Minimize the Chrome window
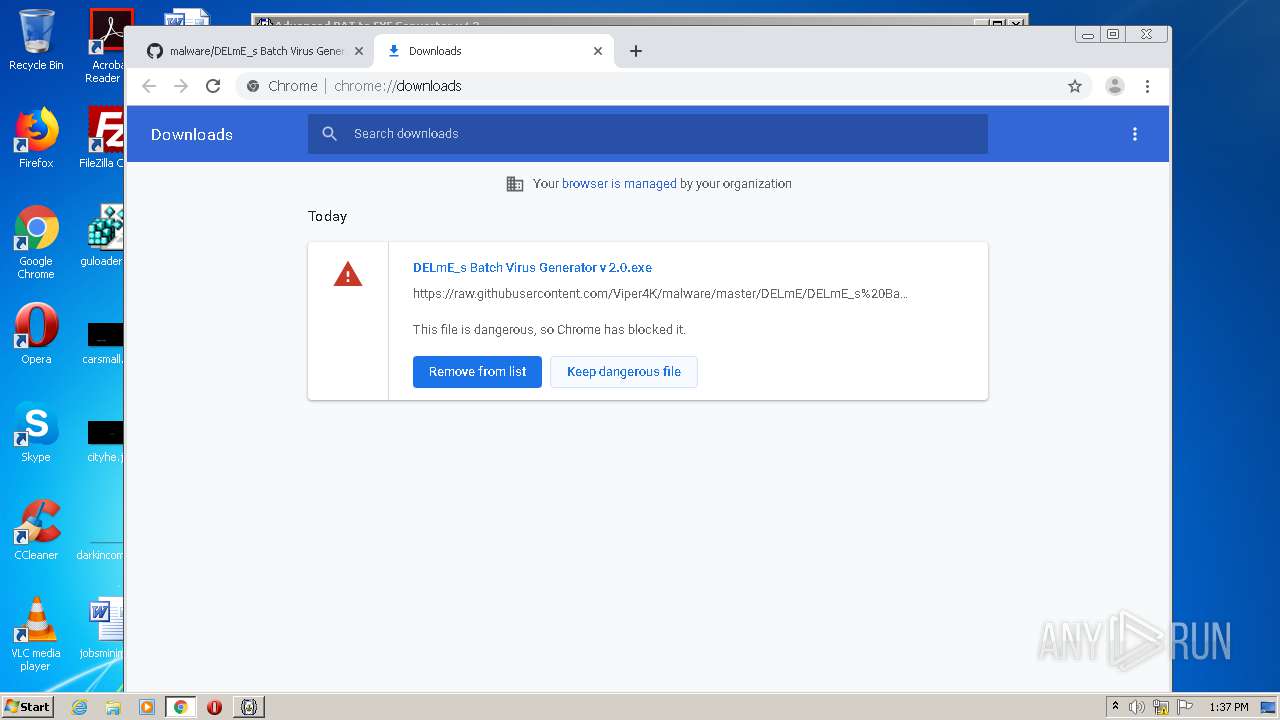The image size is (1280, 720). tap(1088, 34)
